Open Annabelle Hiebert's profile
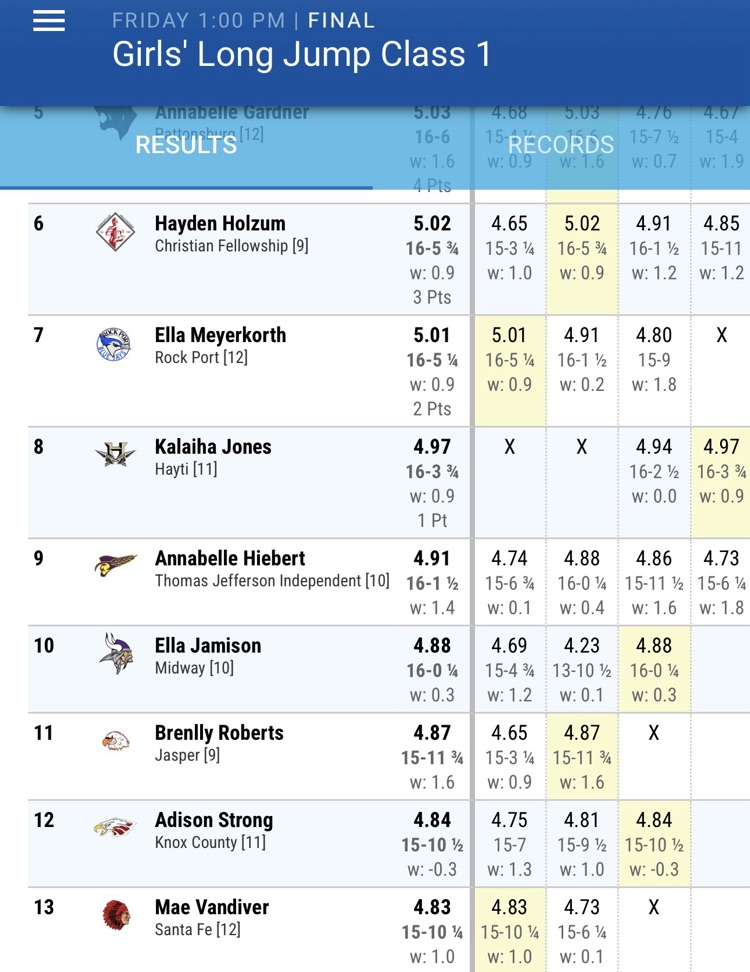The width and height of the screenshot is (750, 972). 229,558
